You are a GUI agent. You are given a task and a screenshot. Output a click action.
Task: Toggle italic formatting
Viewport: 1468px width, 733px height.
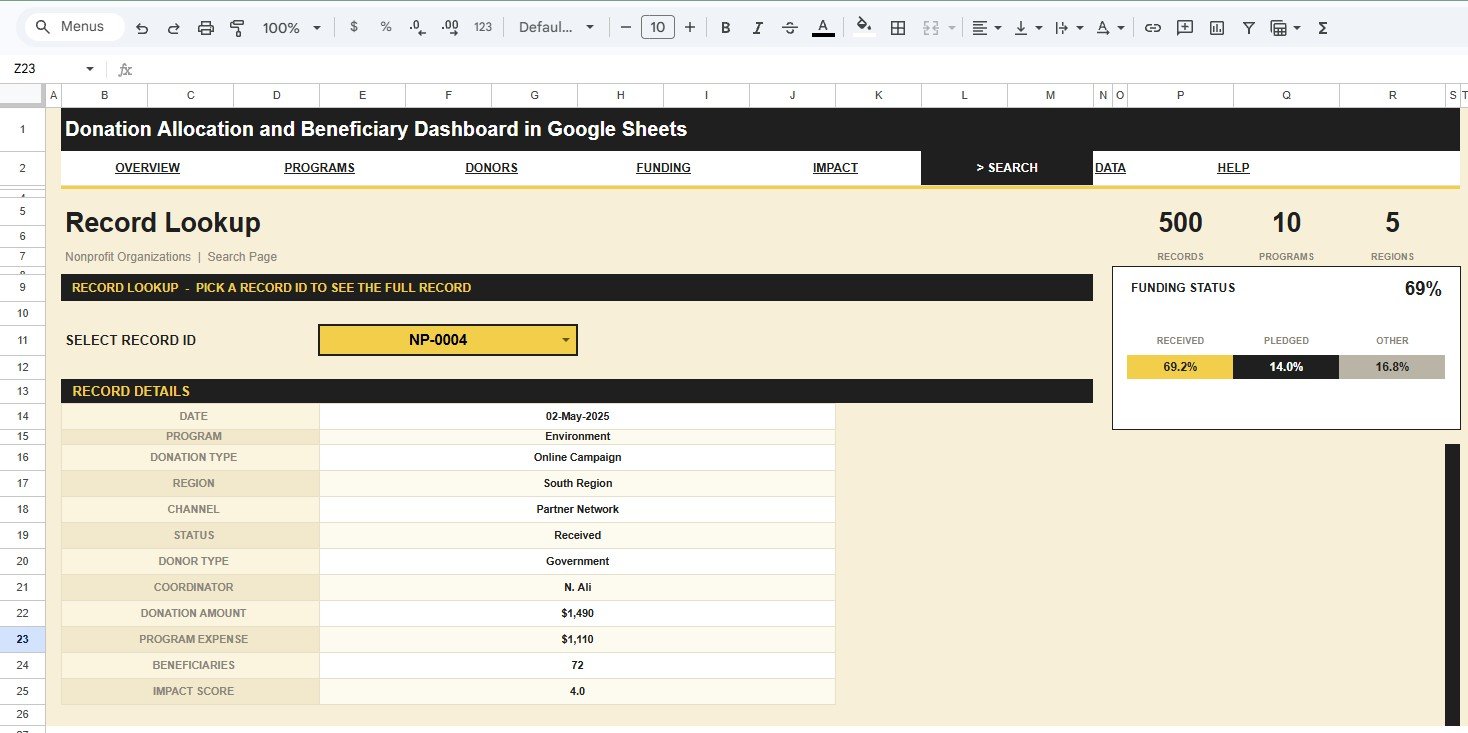tap(757, 28)
